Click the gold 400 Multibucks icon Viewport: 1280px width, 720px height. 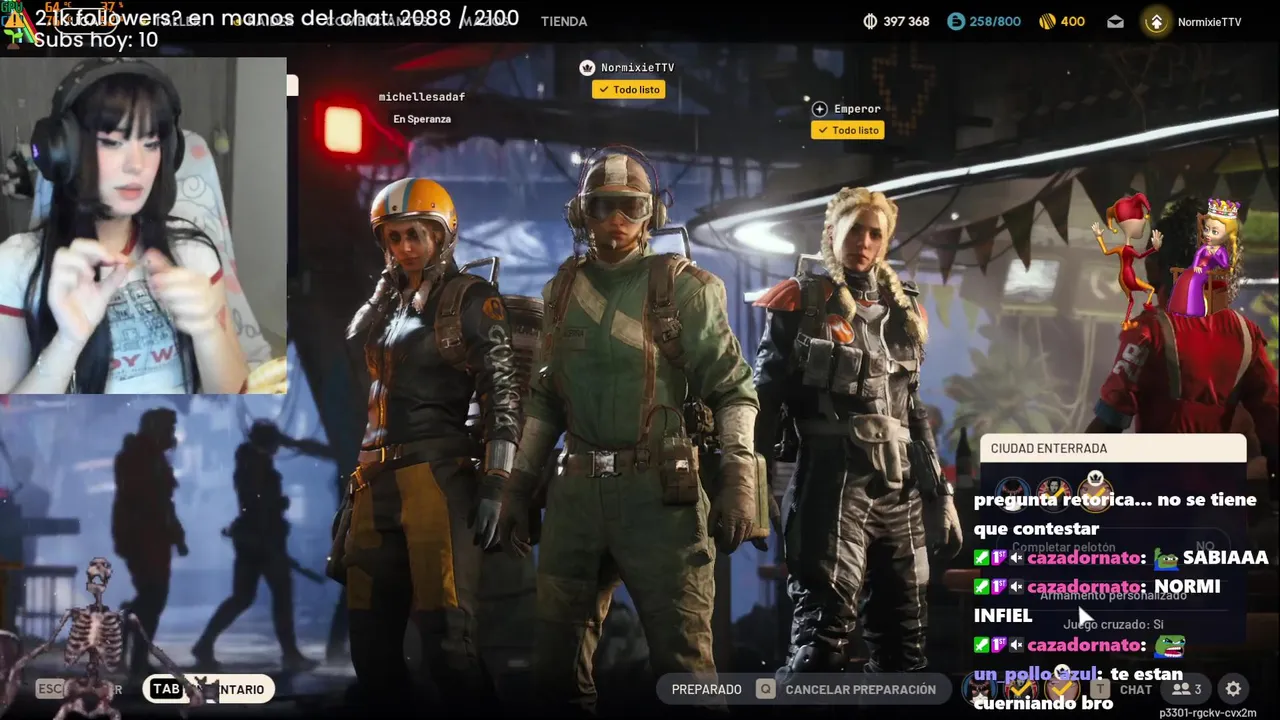1047,21
